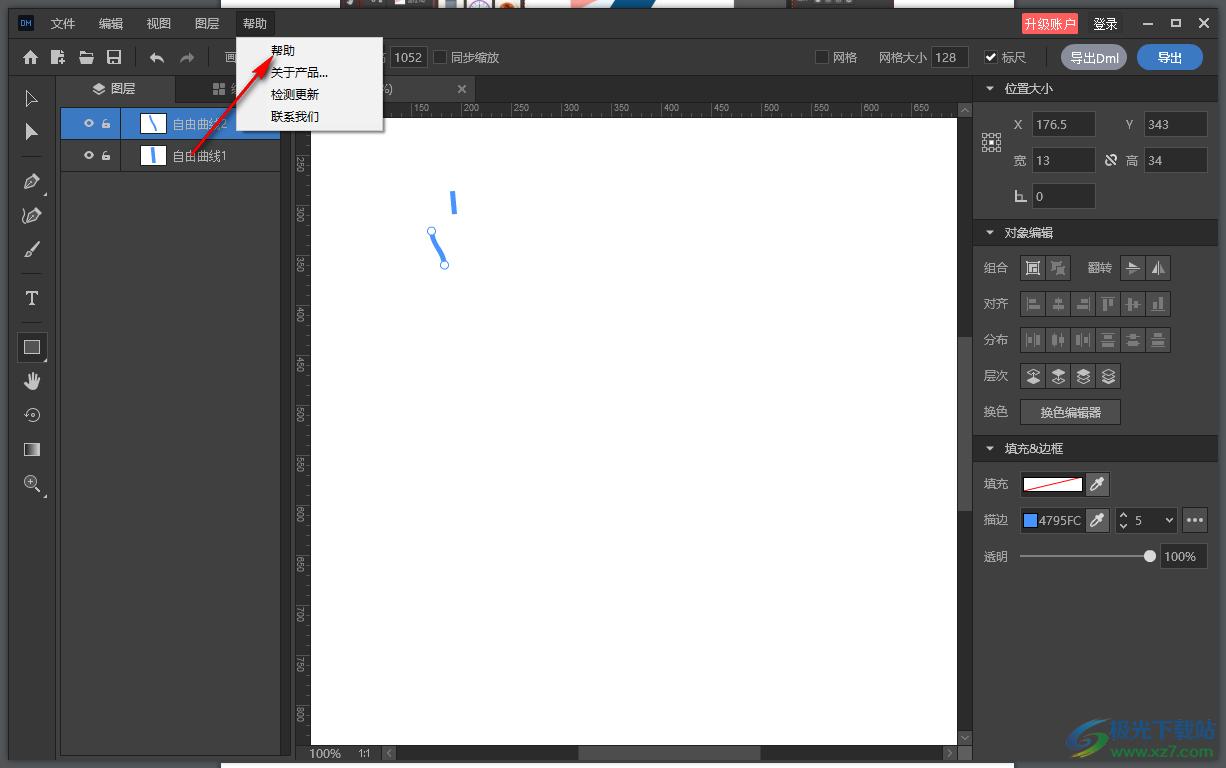Click the 导出Dml button
This screenshot has height=768, width=1226.
click(1094, 58)
